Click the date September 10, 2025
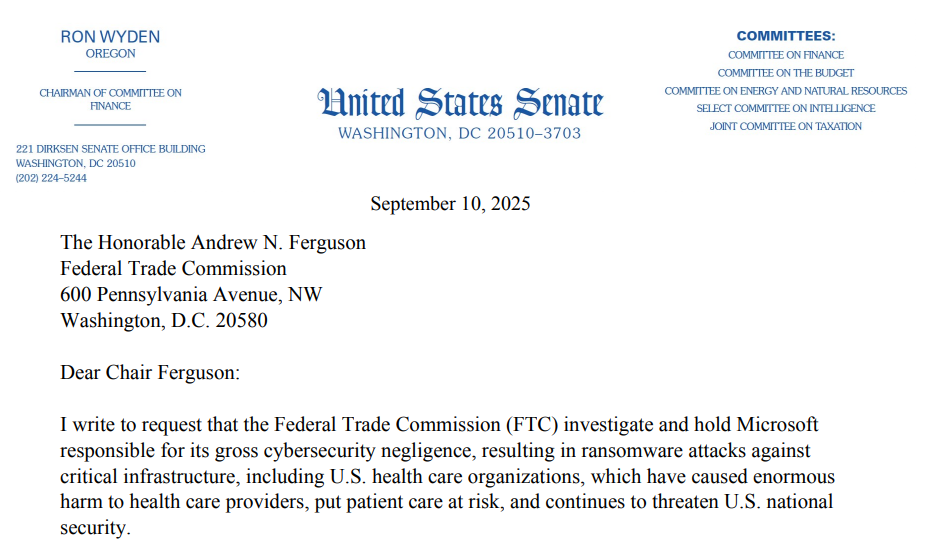934x555 pixels. [x=450, y=204]
